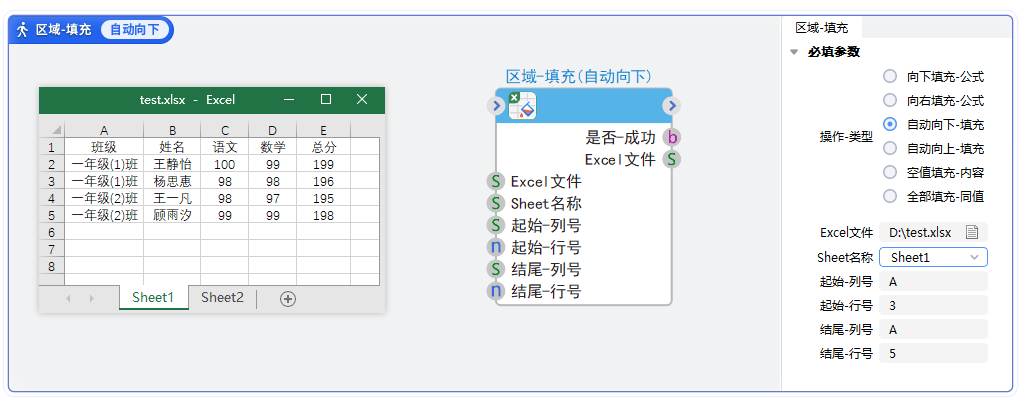Viewport: 1028px width, 408px height.
Task: Click the 起始-列号 field containing A
Action: (x=933, y=281)
